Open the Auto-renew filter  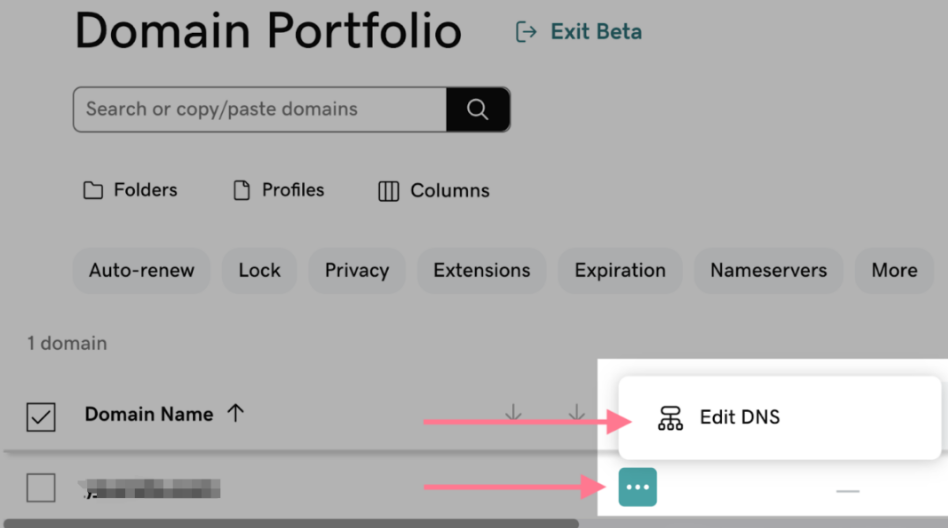pyautogui.click(x=141, y=271)
